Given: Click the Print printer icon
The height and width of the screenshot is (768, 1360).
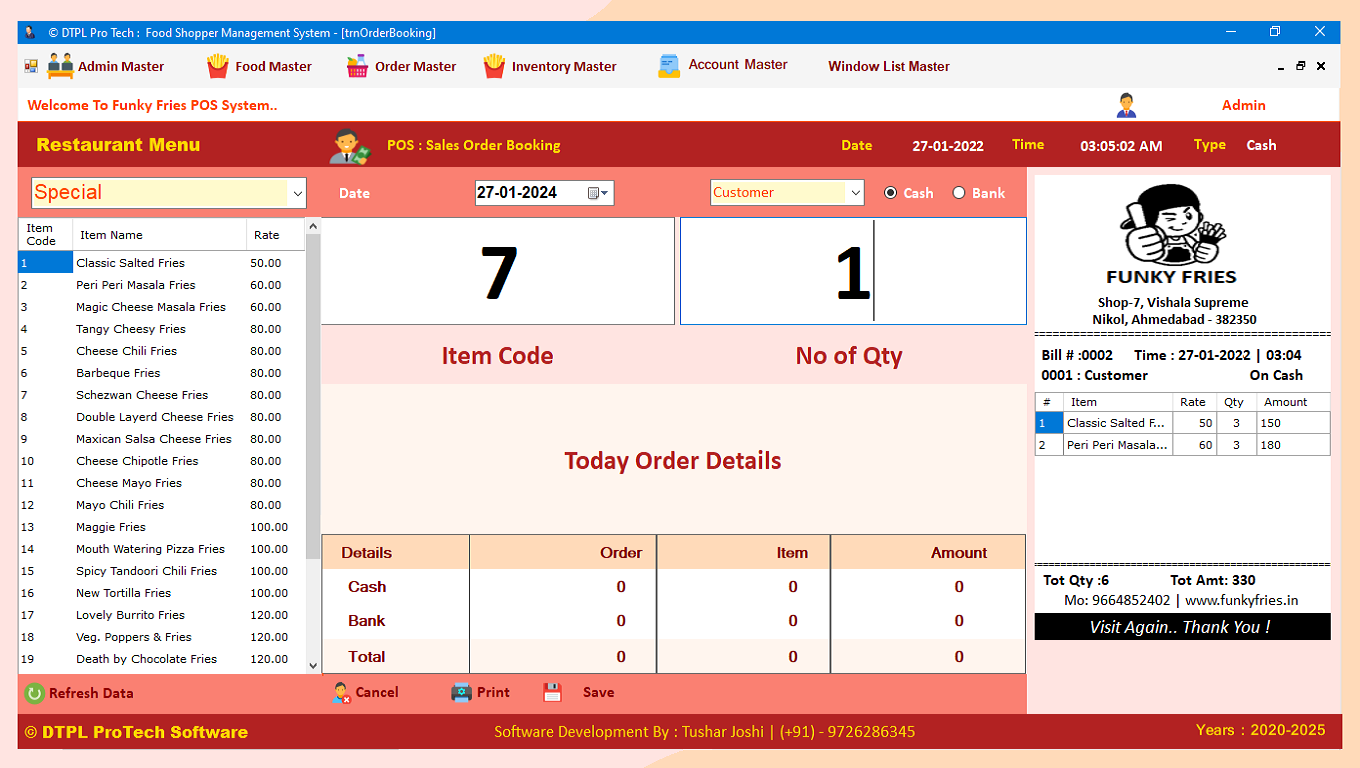Looking at the screenshot, I should (x=461, y=692).
